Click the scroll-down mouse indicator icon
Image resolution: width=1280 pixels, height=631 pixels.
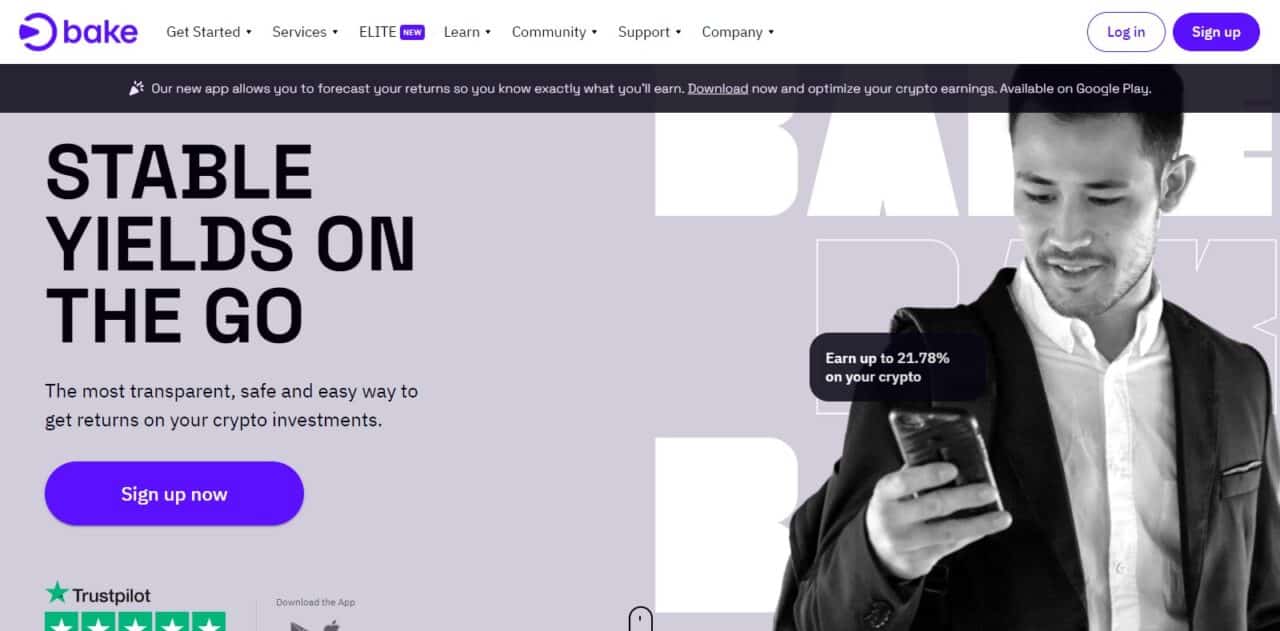click(640, 619)
